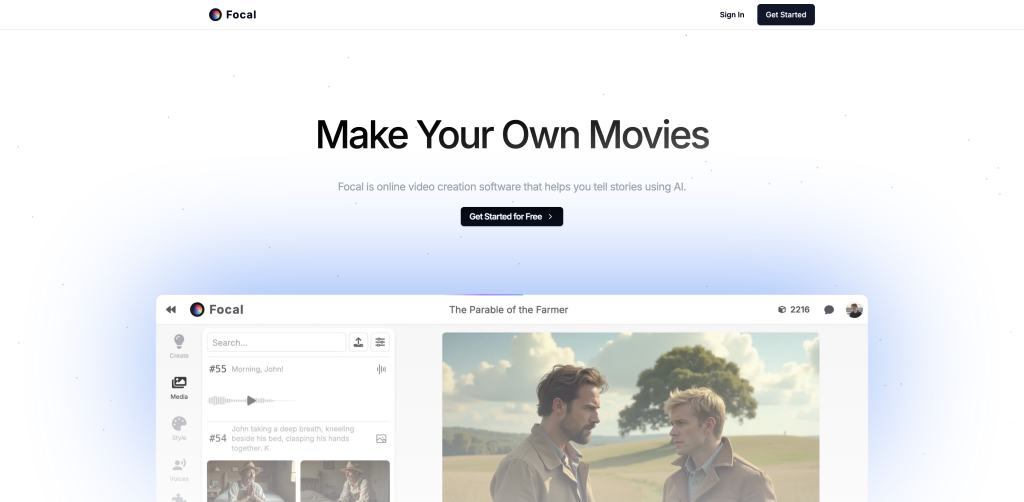Click the main preview of two men
This screenshot has height=502, width=1024.
pyautogui.click(x=630, y=417)
